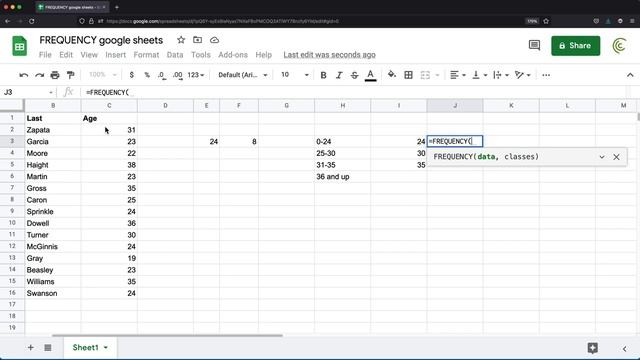Viewport: 640px width, 360px height.
Task: Open the account avatar
Action: coord(620,46)
